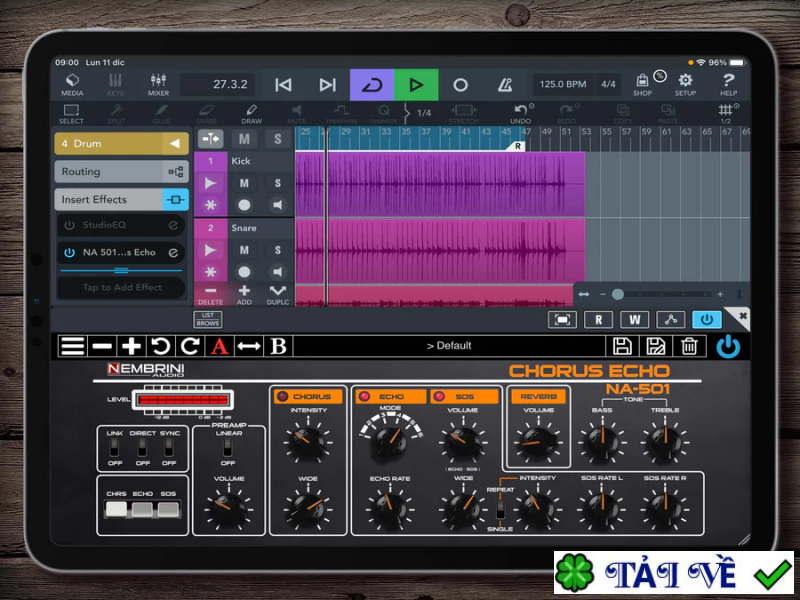
Task: Solo the Snare track
Action: click(x=277, y=250)
